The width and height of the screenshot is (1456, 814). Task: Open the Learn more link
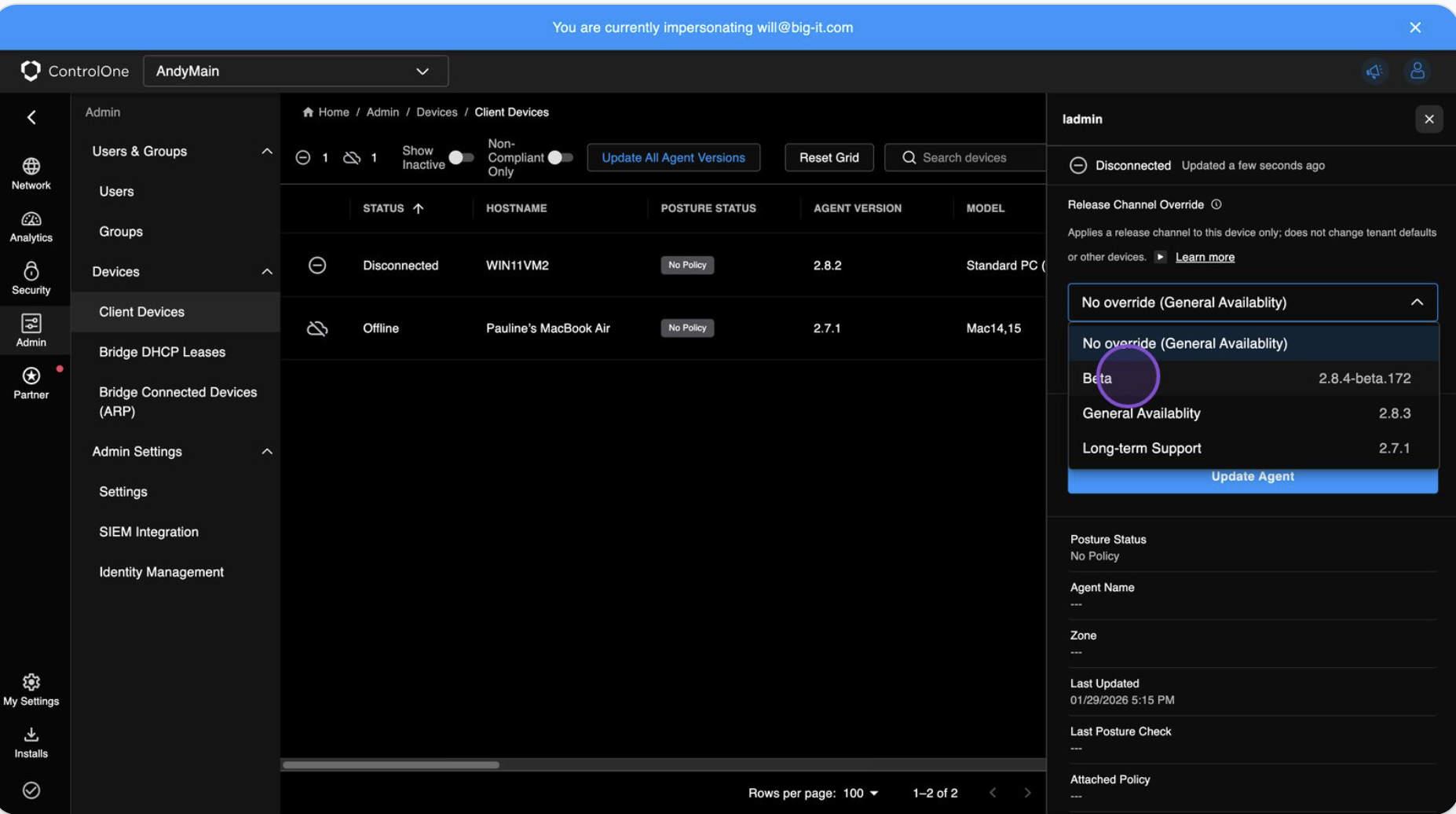(1204, 257)
